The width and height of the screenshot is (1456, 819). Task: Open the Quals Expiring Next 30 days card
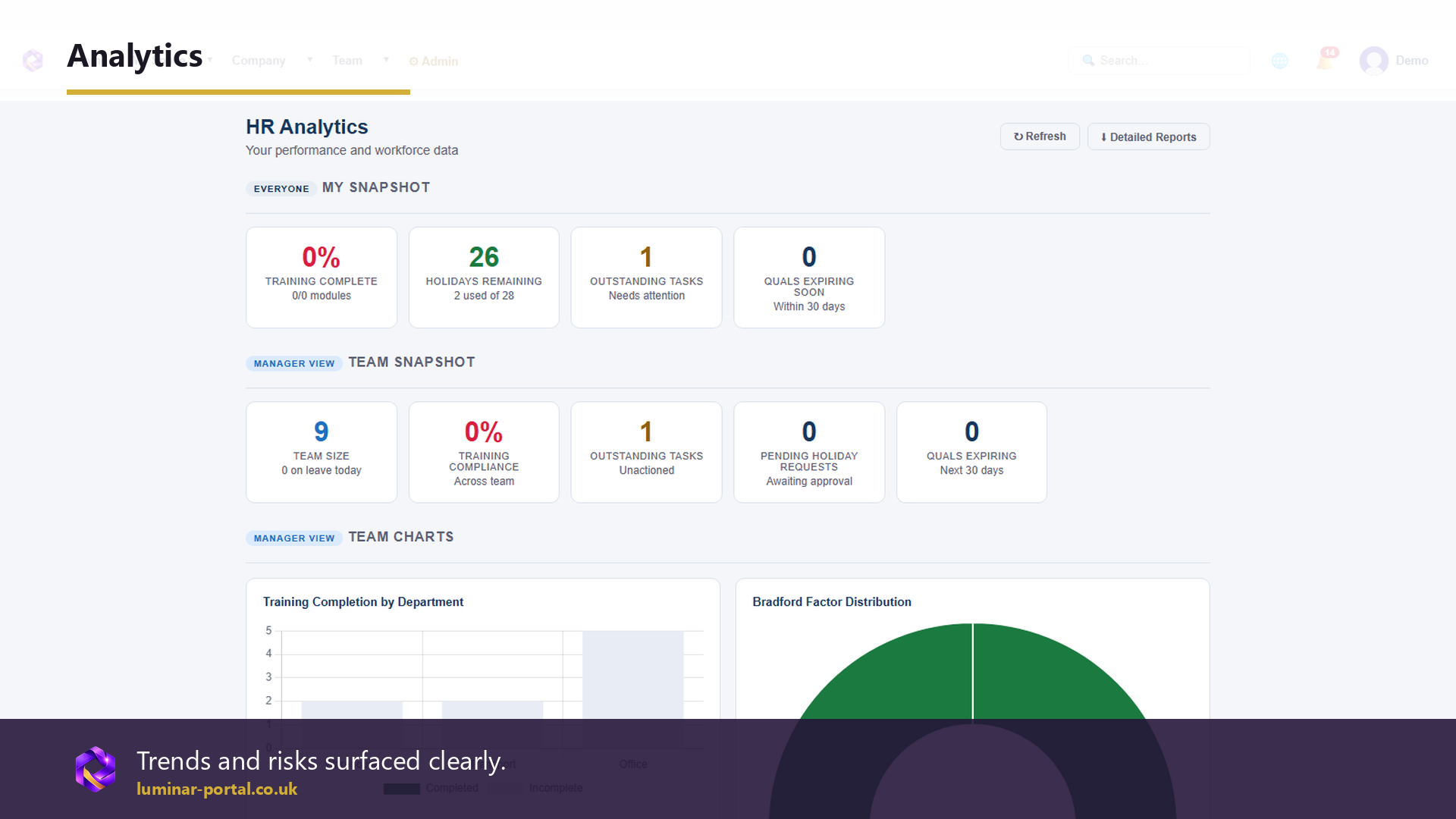click(x=971, y=452)
